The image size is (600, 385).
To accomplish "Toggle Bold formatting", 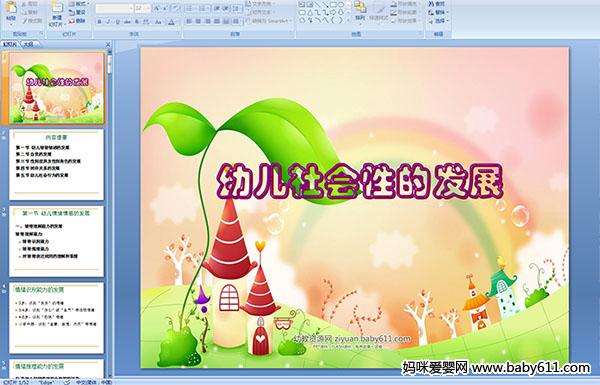I will pos(99,22).
